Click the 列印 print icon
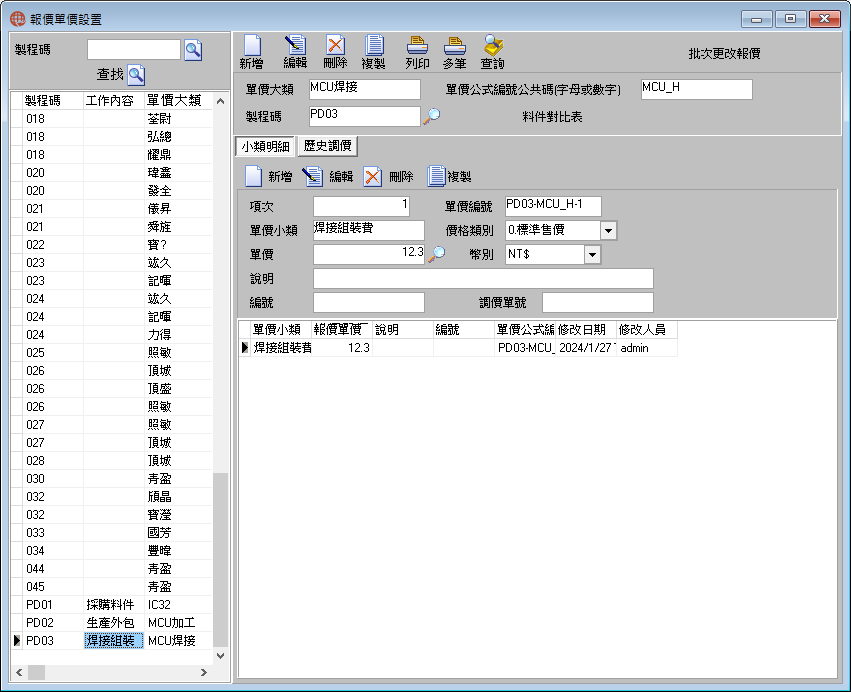 tap(417, 46)
